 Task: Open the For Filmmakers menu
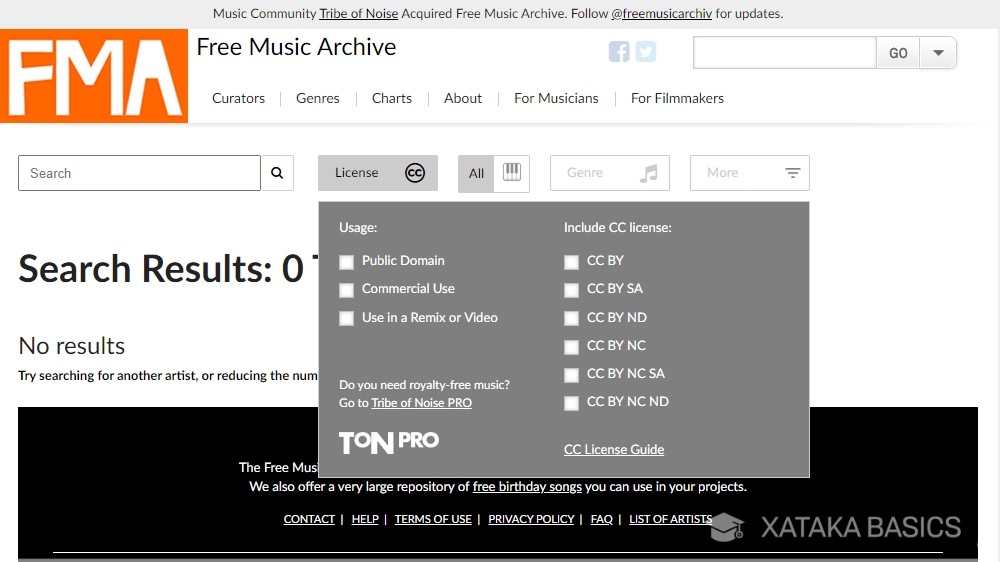coord(677,98)
